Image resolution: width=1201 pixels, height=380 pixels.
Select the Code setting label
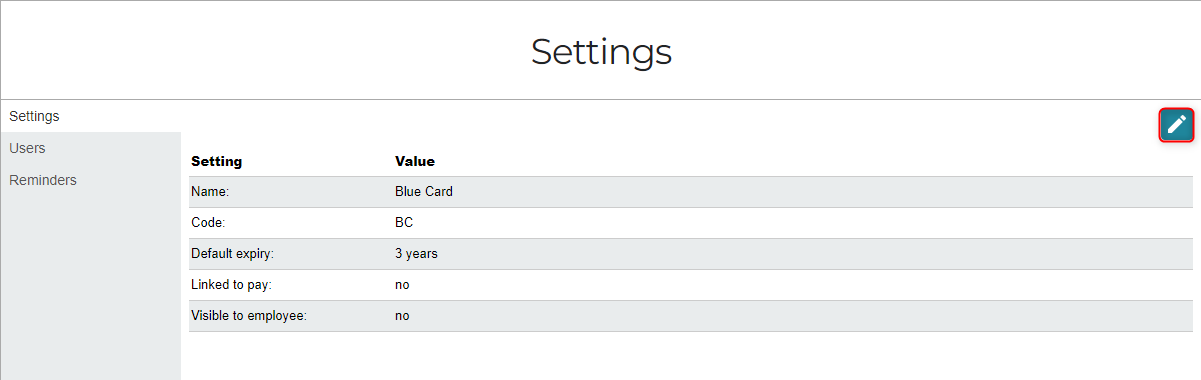[208, 223]
